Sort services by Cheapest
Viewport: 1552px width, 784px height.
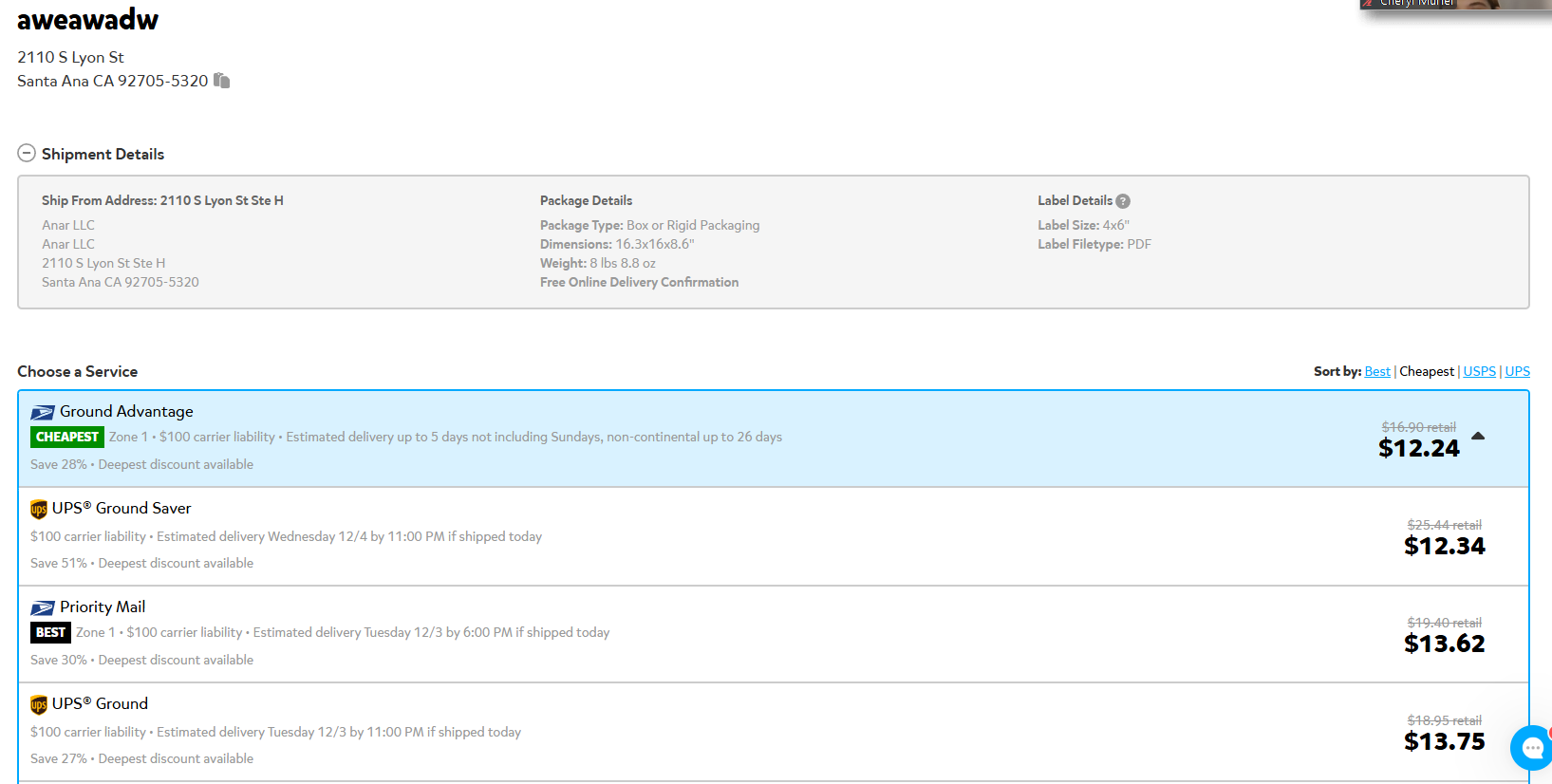tap(1427, 371)
